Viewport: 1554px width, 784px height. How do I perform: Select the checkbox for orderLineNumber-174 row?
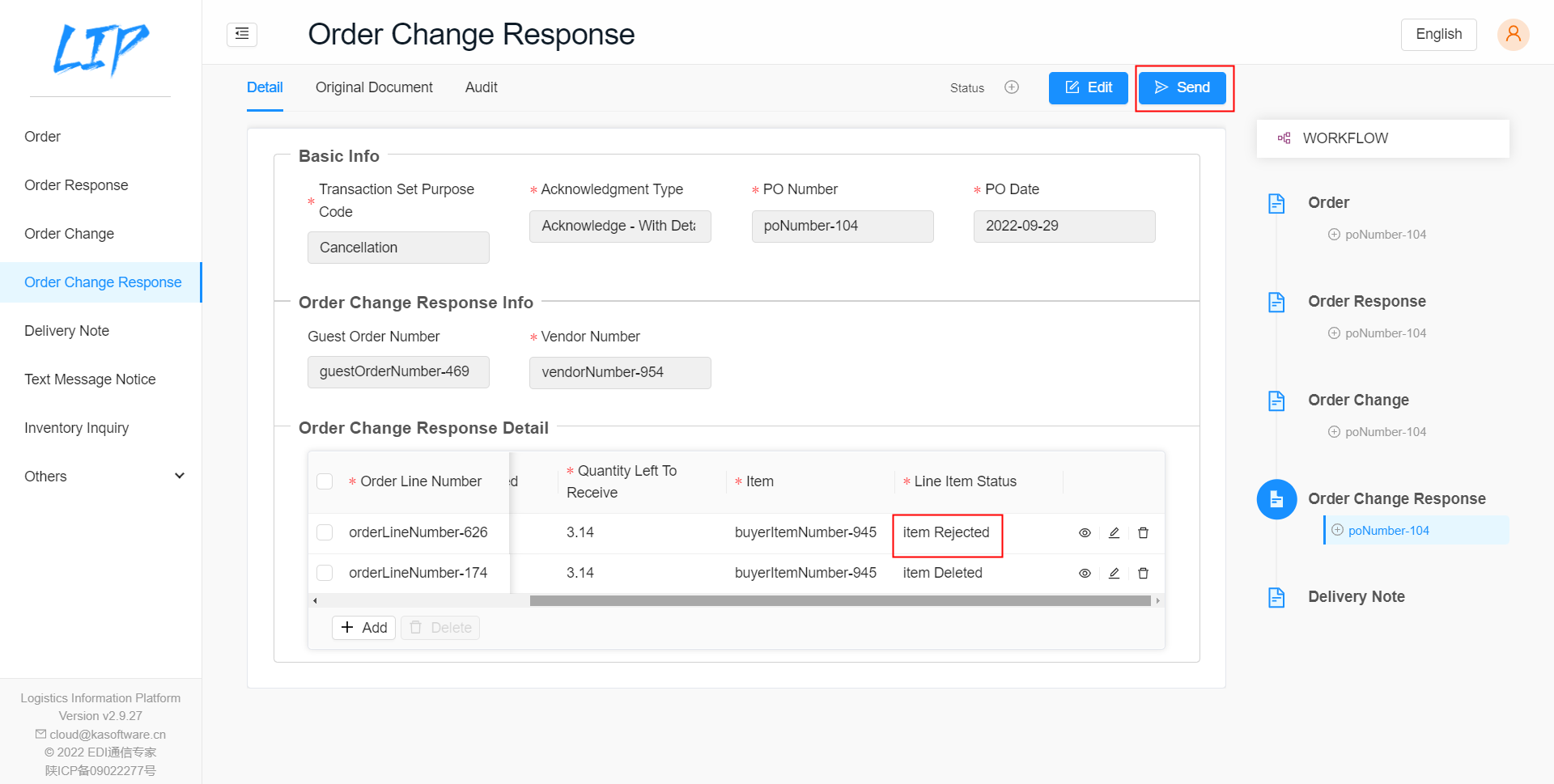pos(325,572)
